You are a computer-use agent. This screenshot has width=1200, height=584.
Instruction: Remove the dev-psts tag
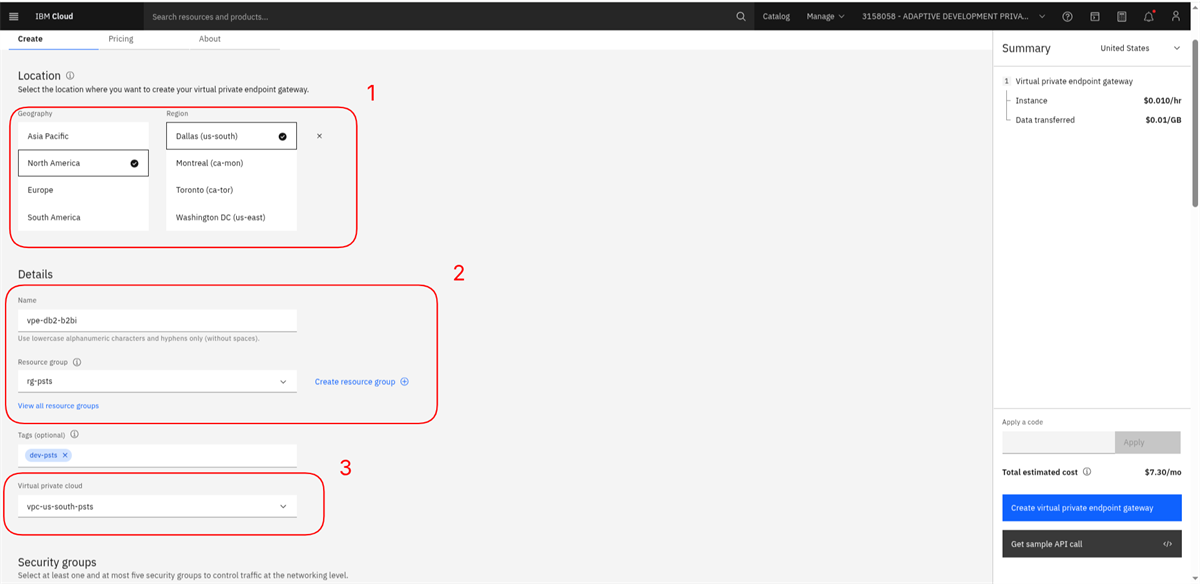(65, 455)
